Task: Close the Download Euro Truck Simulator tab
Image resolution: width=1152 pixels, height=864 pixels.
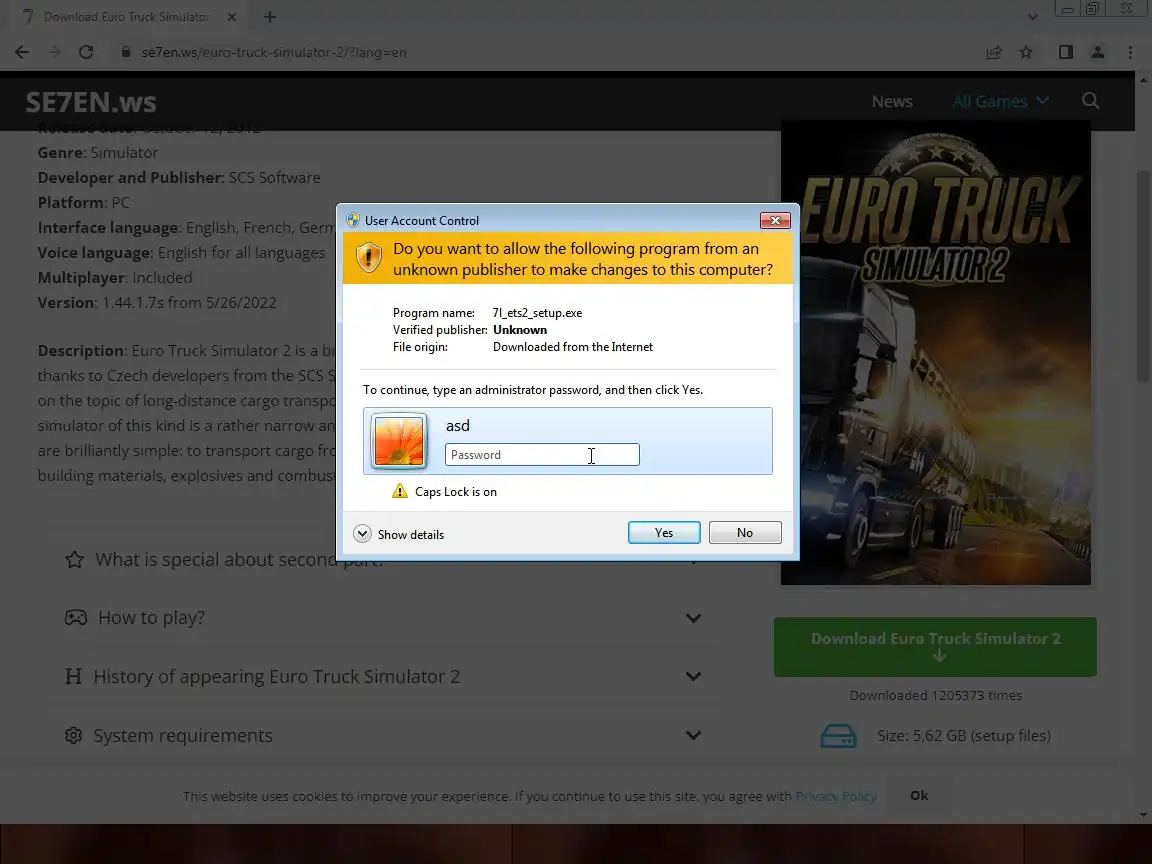Action: point(231,17)
